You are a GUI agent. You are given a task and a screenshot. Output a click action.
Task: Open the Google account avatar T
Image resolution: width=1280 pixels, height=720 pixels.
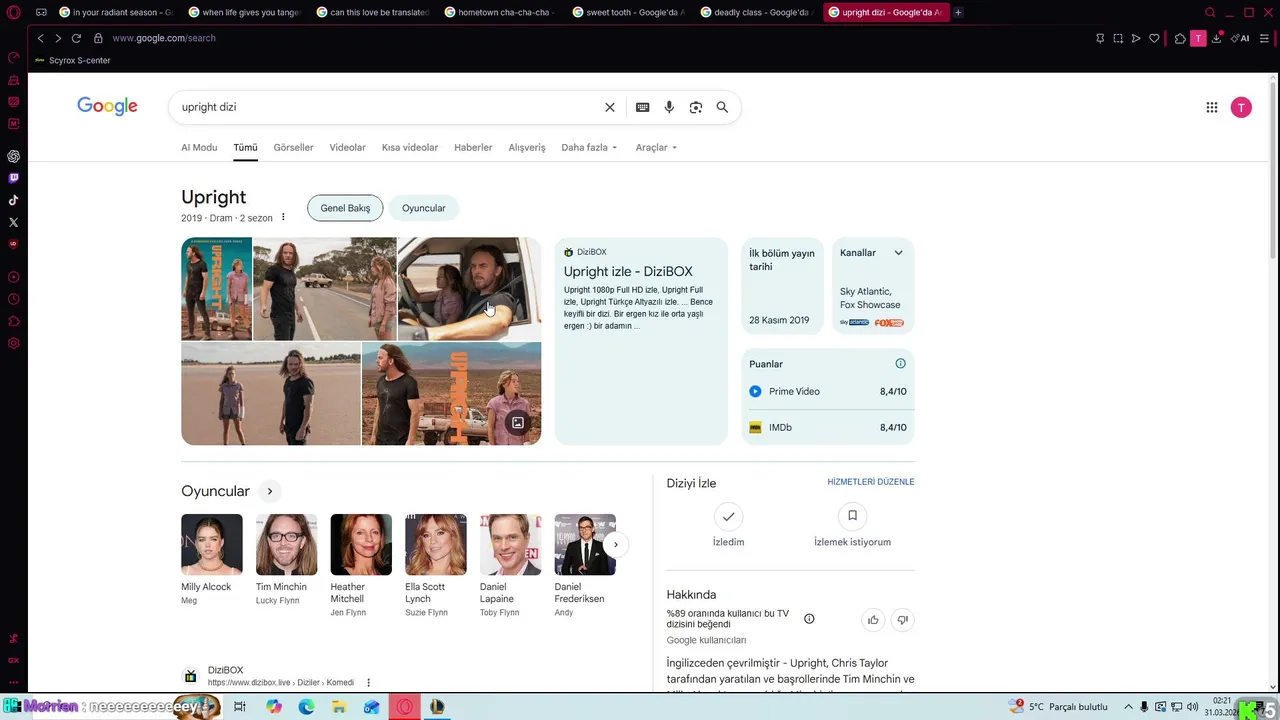(1241, 107)
